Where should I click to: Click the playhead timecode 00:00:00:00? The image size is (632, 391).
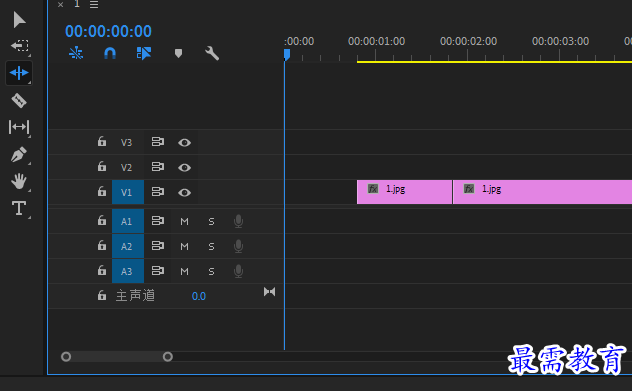(108, 31)
